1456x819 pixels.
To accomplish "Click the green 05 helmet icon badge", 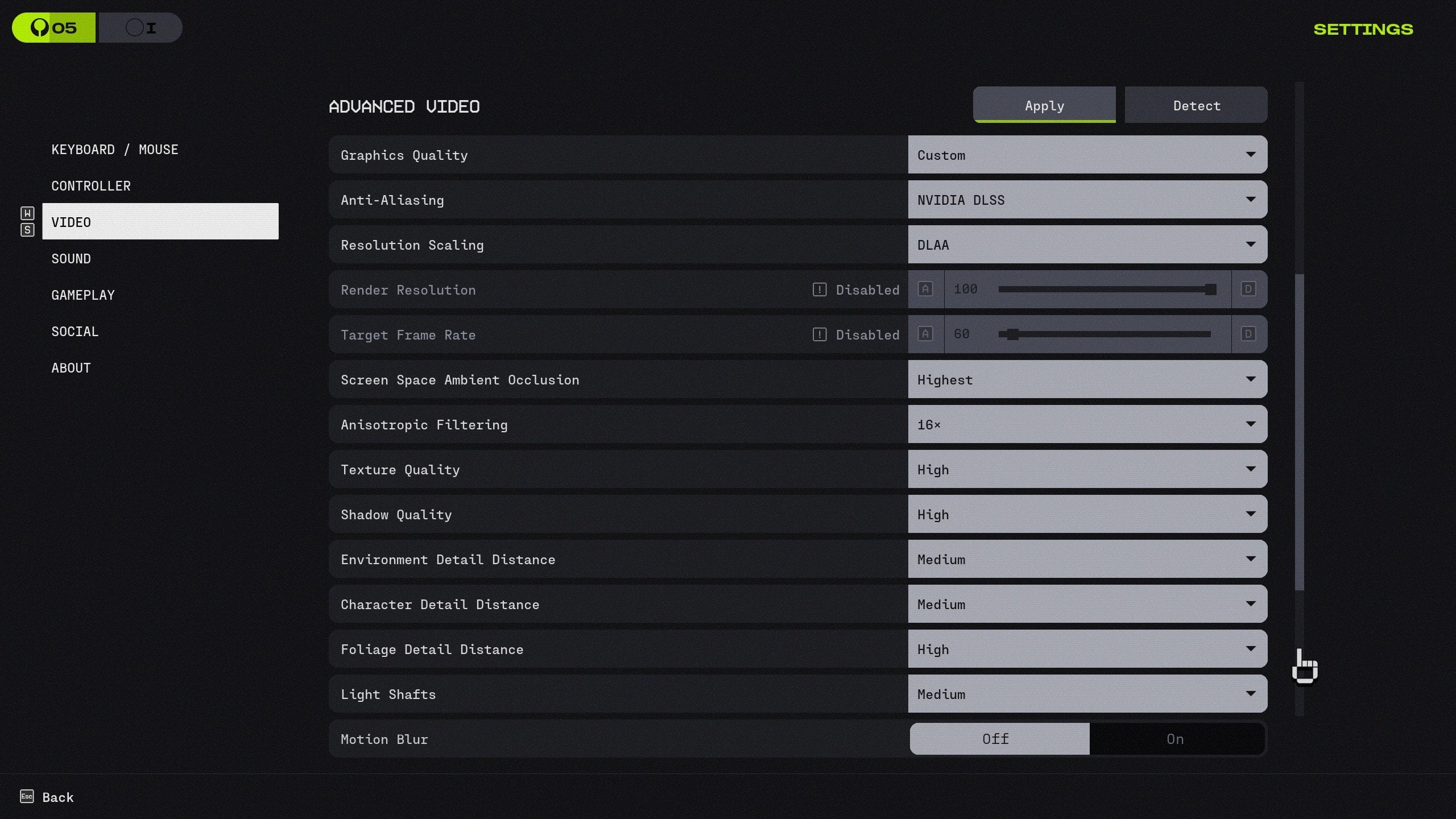I will [x=54, y=28].
